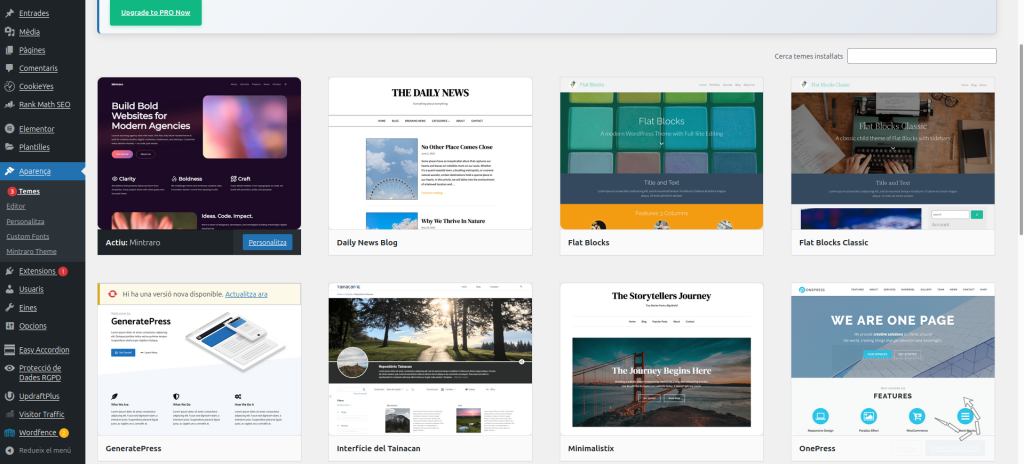Click the Actualitza ara link for GeneratePress
1024x464 pixels.
pos(246,294)
